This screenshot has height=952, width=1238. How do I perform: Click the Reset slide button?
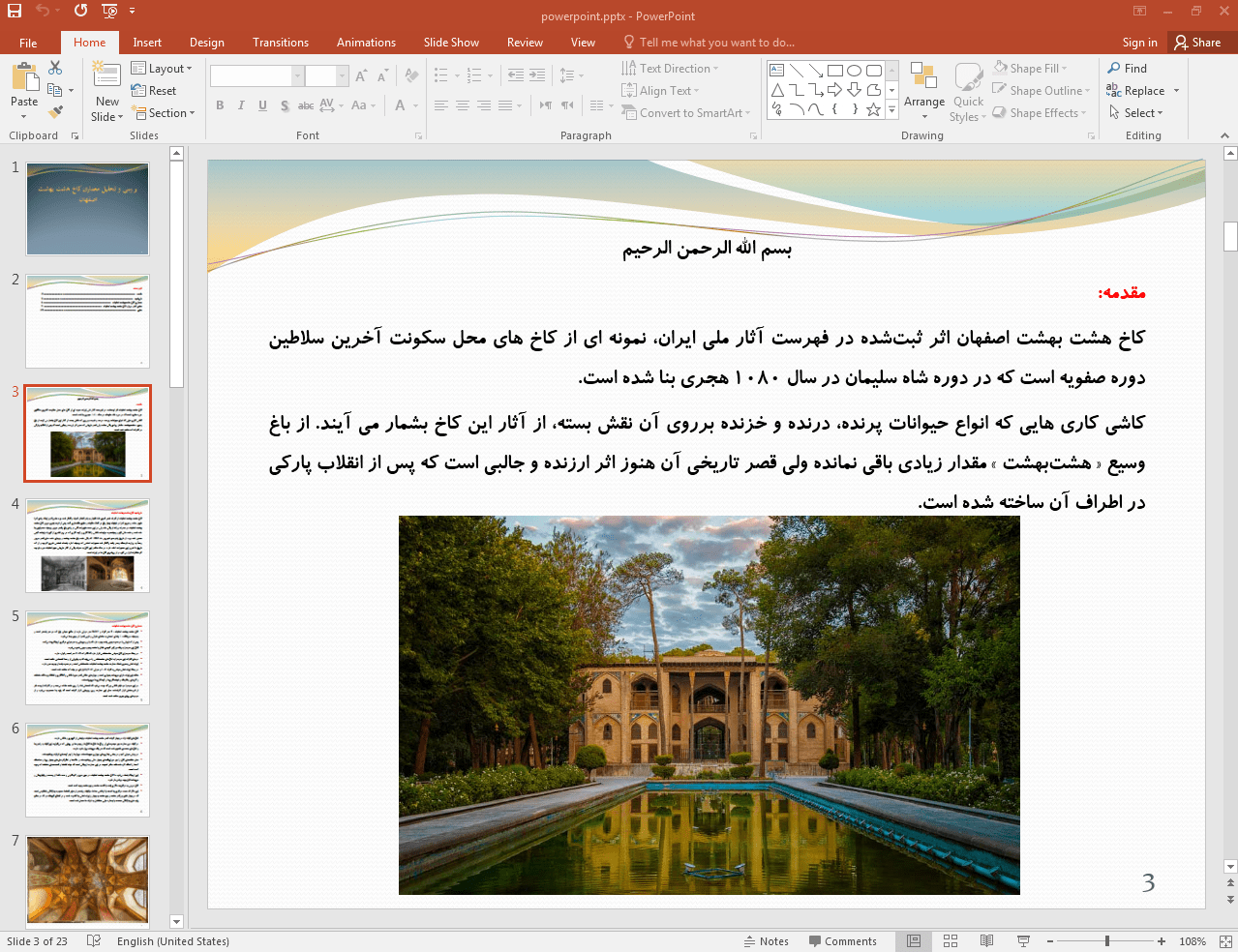(x=155, y=91)
